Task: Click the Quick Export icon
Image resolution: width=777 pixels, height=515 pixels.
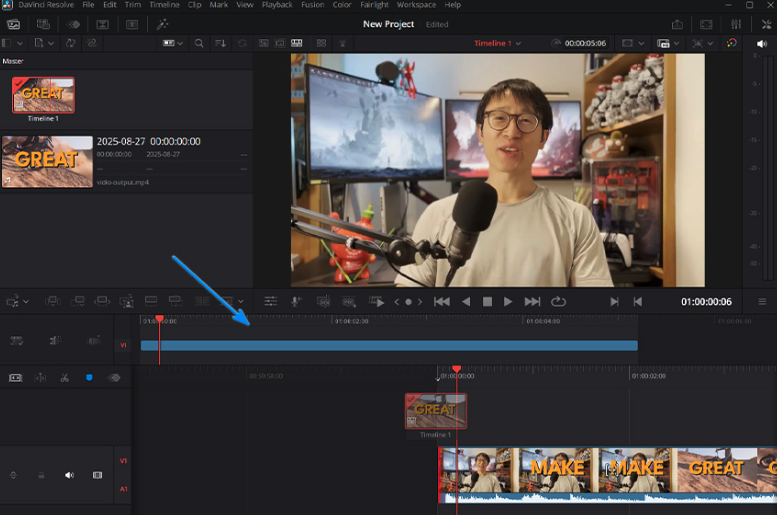Action: tap(677, 24)
